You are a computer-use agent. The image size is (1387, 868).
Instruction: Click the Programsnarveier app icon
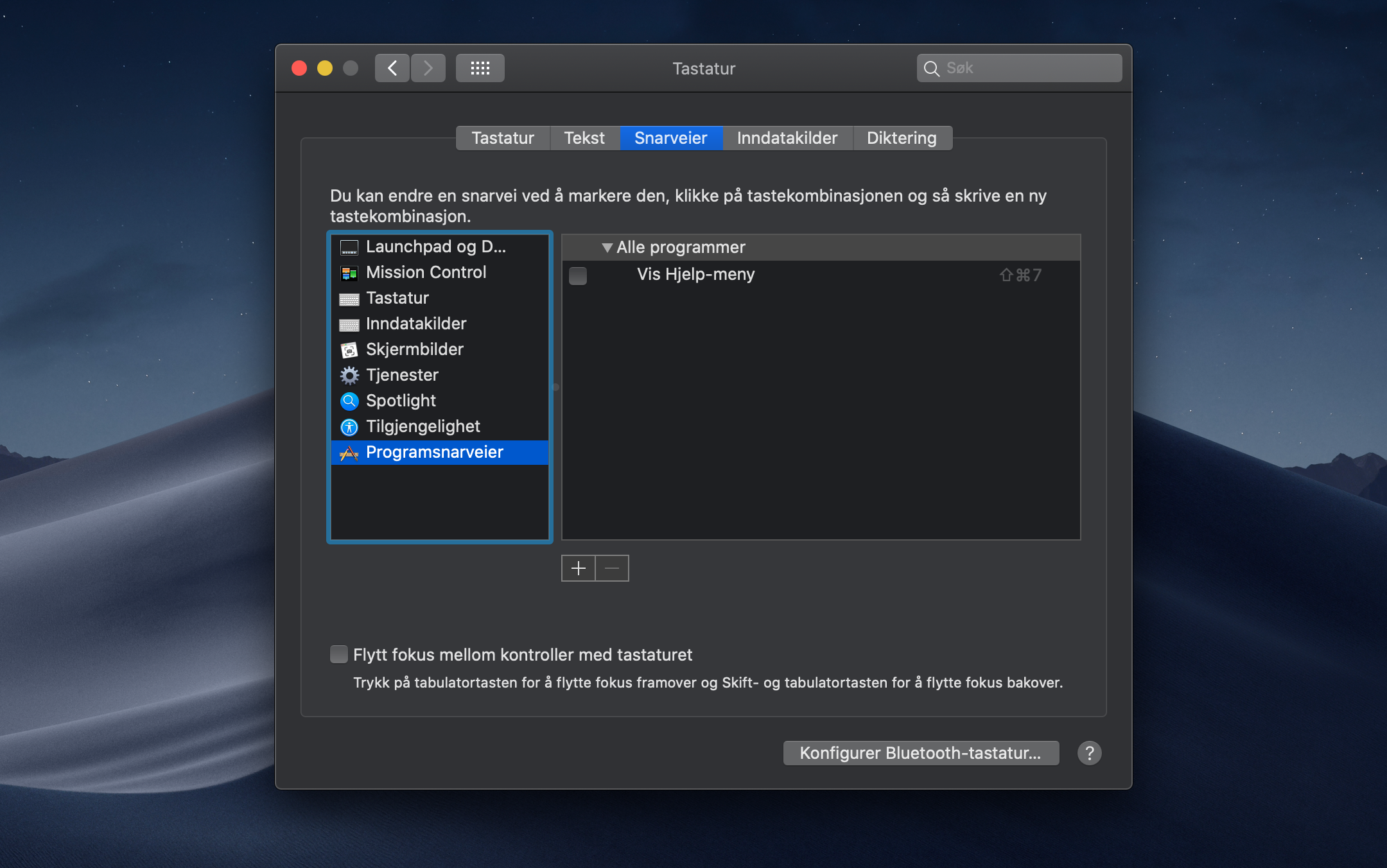click(x=349, y=453)
